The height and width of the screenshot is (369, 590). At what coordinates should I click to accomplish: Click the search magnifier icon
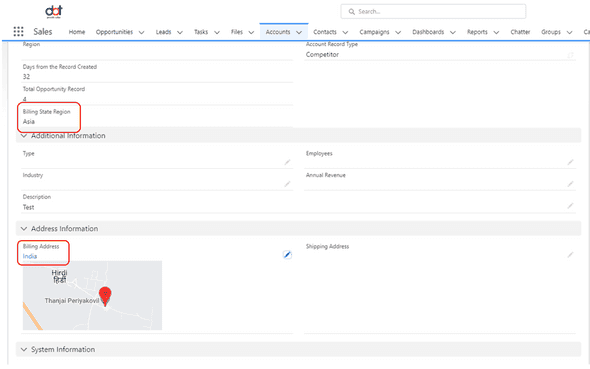click(x=351, y=12)
